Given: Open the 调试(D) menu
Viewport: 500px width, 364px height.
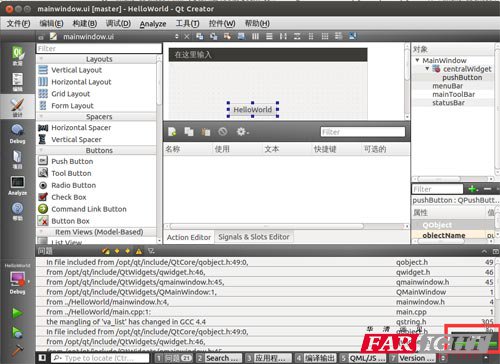Looking at the screenshot, I should coord(118,23).
